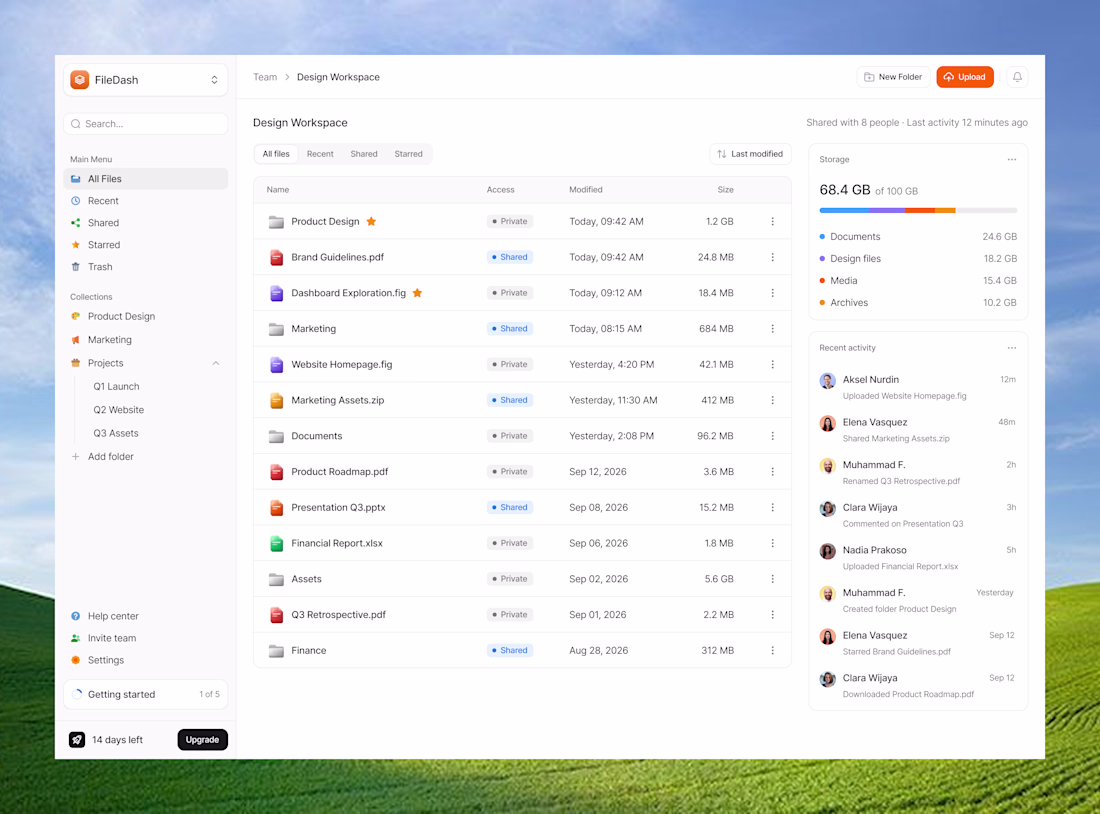Toggle the Shared access badge on Marketing

510,328
